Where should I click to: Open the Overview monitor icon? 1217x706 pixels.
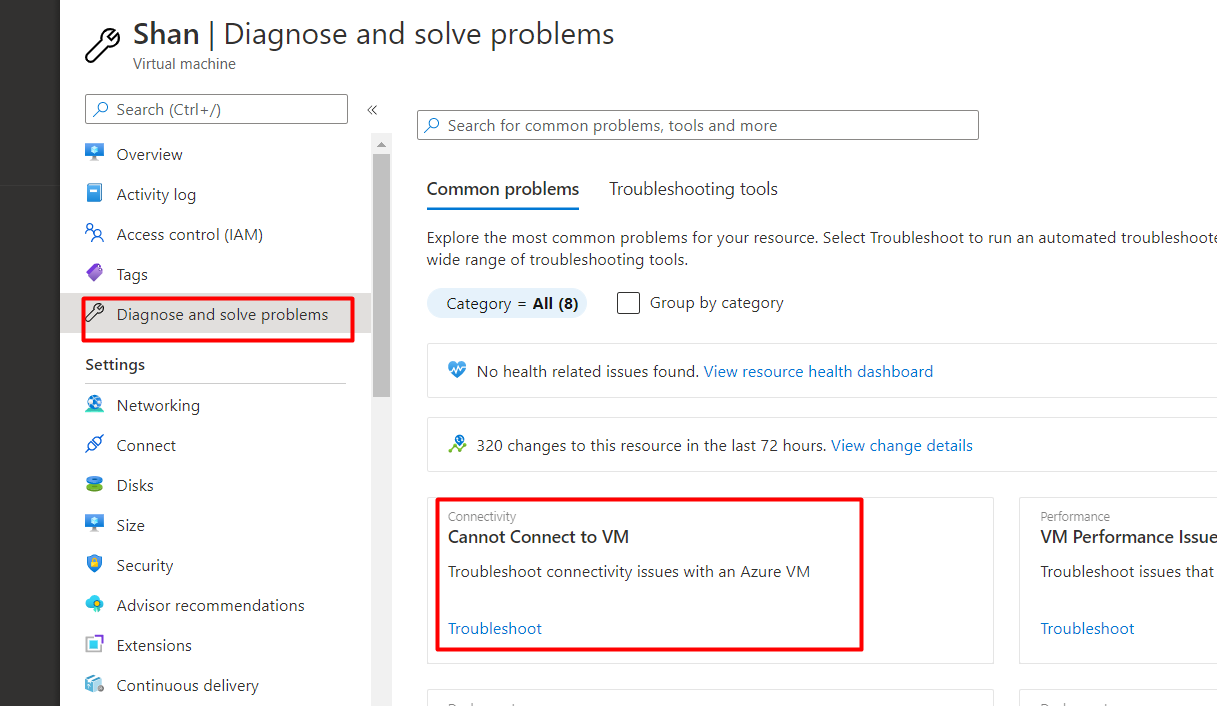click(95, 153)
